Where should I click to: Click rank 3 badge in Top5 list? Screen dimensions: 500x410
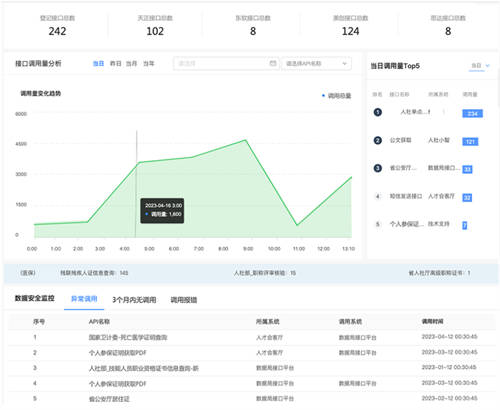pyautogui.click(x=377, y=168)
